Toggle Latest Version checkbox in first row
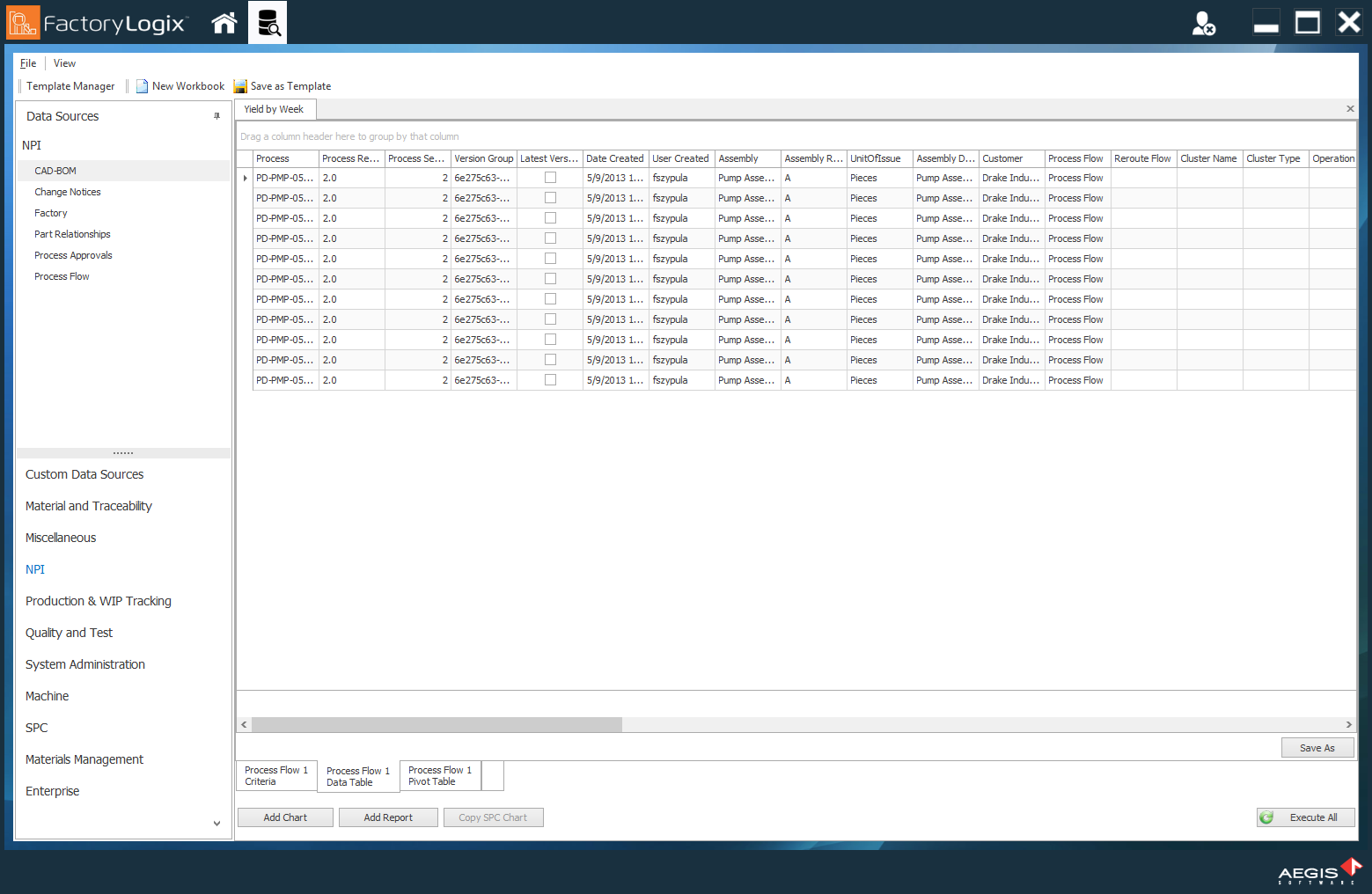 click(x=550, y=178)
